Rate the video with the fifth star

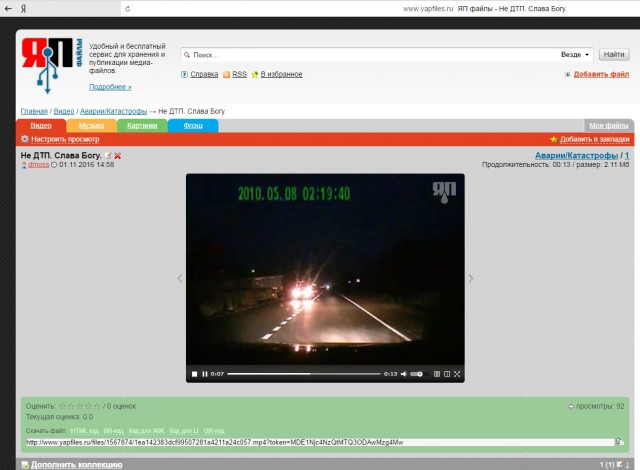[x=97, y=406]
